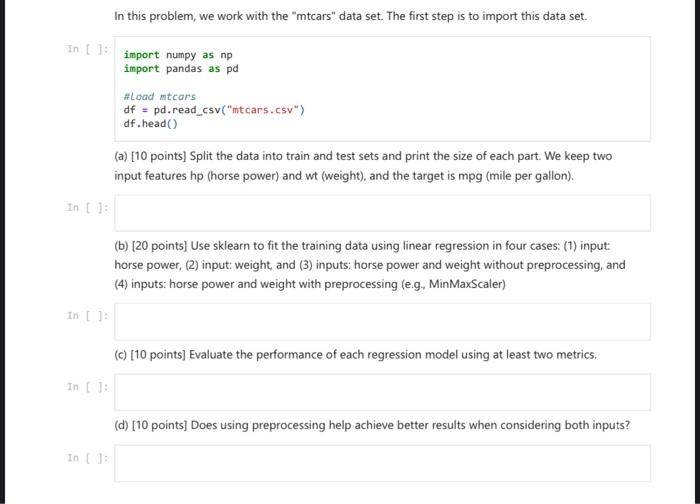Click the part (b) sklearn linear regression text
Viewport: 700px width, 504px height.
tap(370, 265)
